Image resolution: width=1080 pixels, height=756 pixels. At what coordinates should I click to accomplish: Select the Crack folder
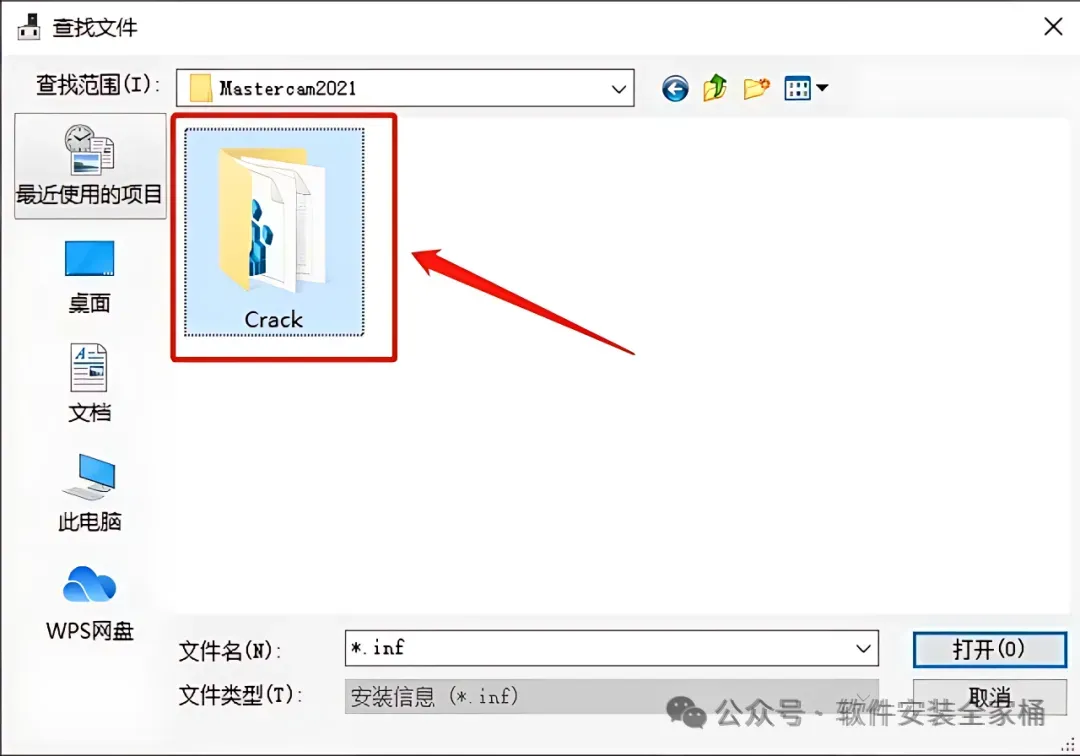pyautogui.click(x=273, y=232)
